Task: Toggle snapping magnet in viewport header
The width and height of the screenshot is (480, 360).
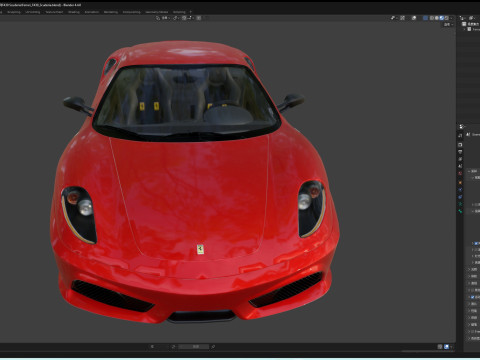Action: pyautogui.click(x=184, y=18)
